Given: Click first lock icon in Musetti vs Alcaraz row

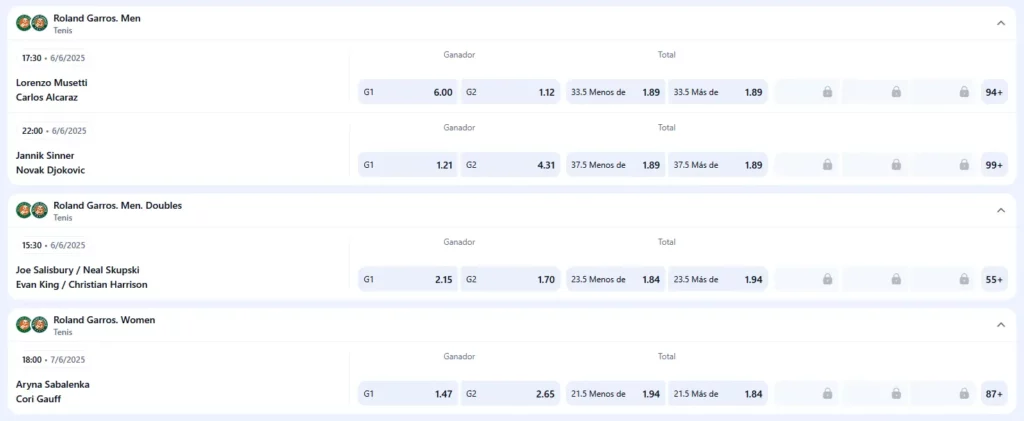Looking at the screenshot, I should pyautogui.click(x=827, y=92).
